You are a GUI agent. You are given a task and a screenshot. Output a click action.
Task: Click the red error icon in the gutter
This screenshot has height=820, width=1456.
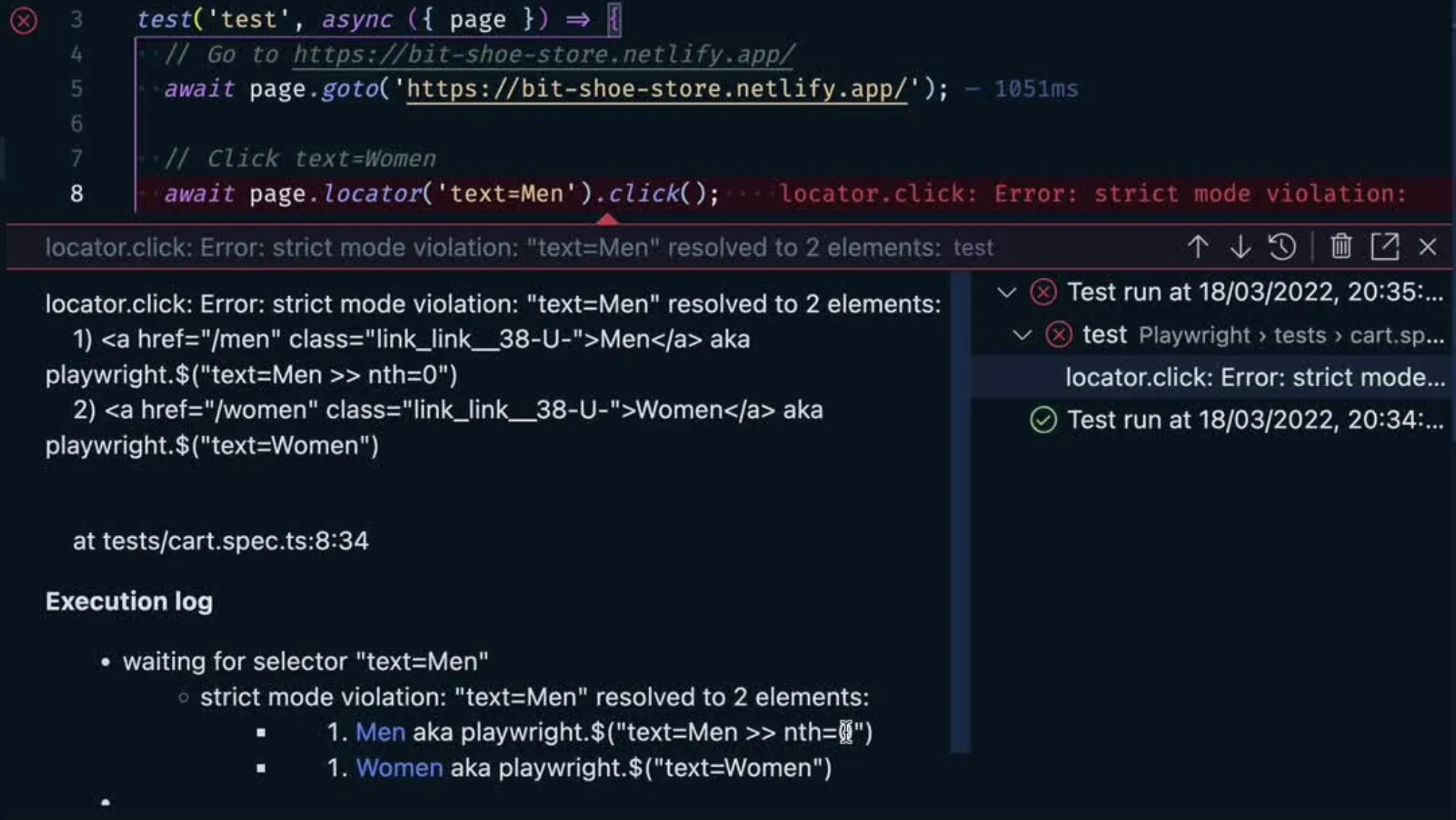24,20
